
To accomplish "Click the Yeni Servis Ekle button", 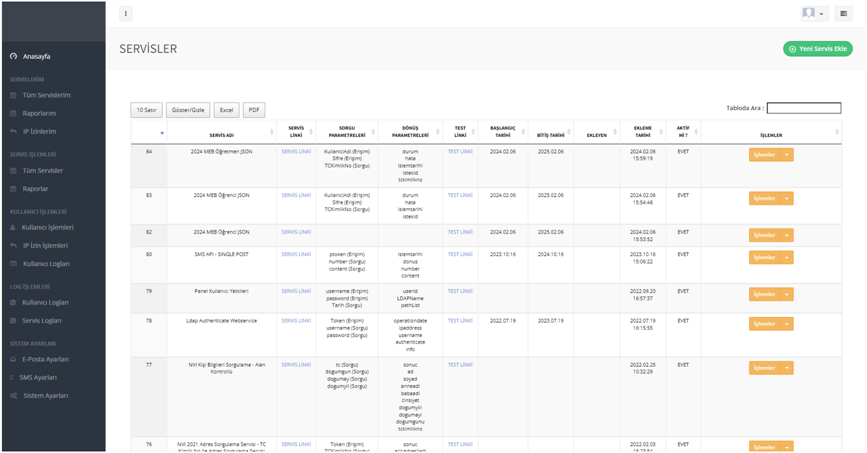I will tap(818, 48).
